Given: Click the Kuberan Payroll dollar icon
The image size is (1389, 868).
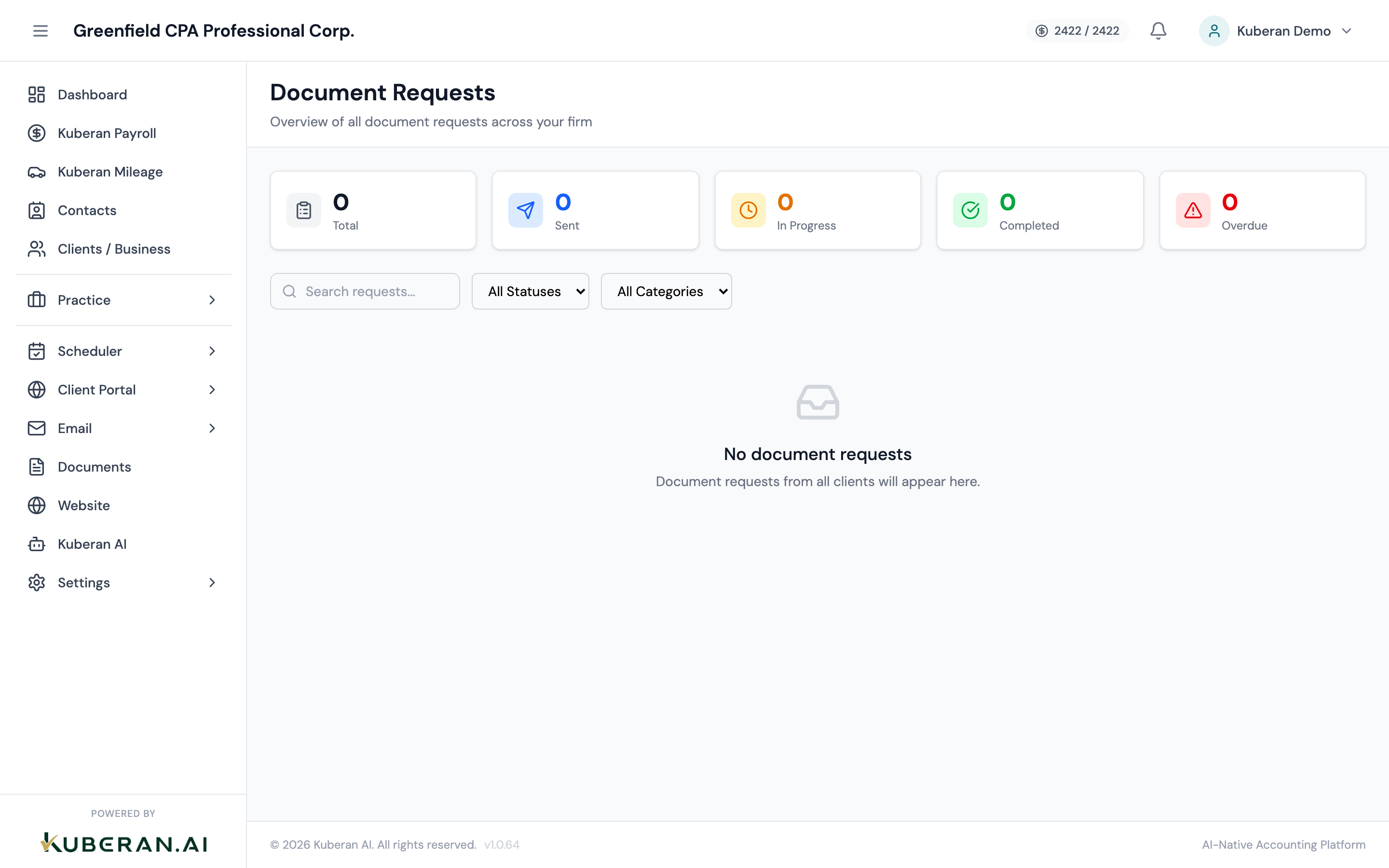Looking at the screenshot, I should 37,133.
